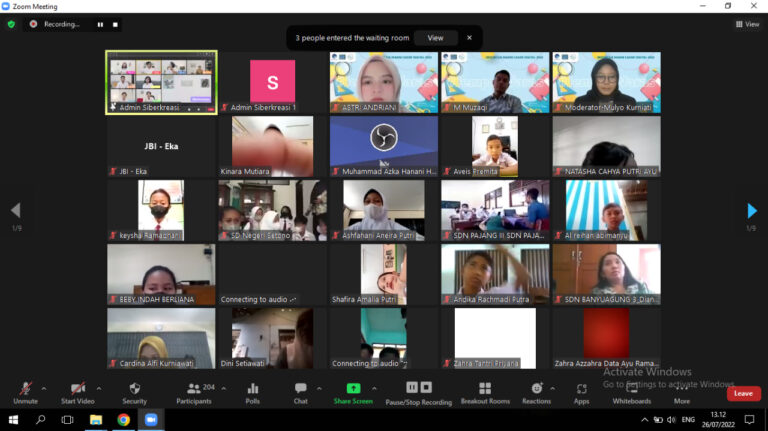Screen dimensions: 768x431
Task: Open Windows taskbar search
Action: (41, 420)
